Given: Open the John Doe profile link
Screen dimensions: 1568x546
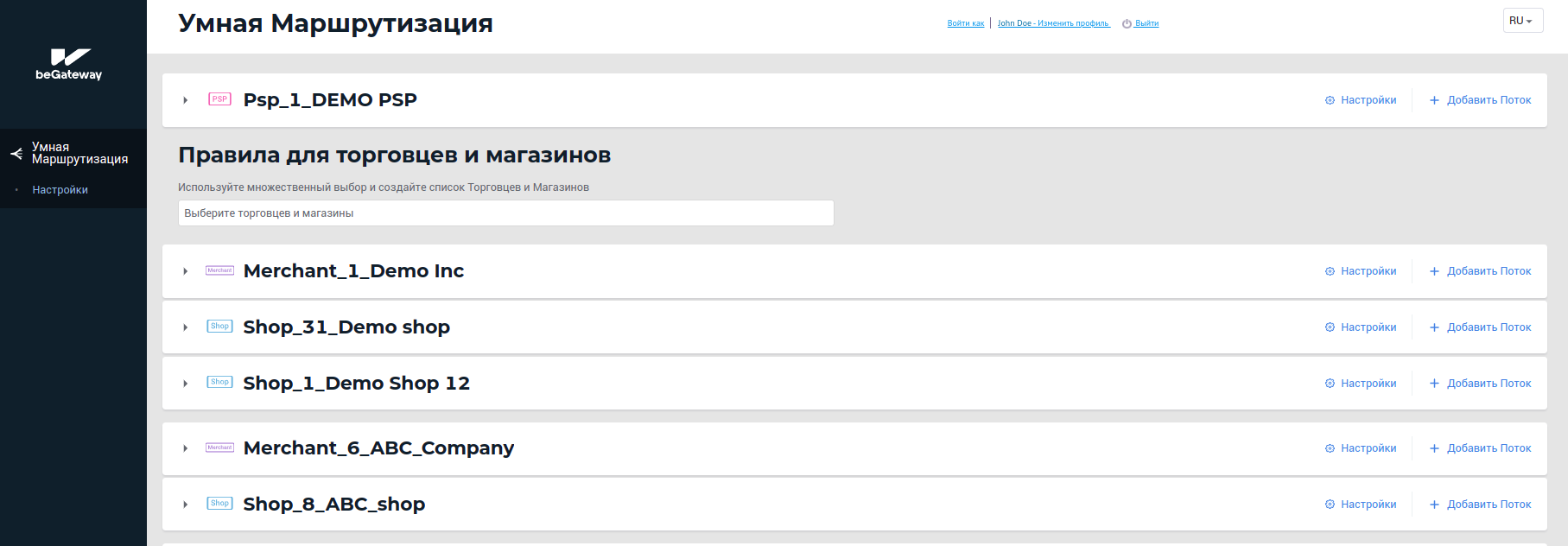Looking at the screenshot, I should tap(1053, 23).
